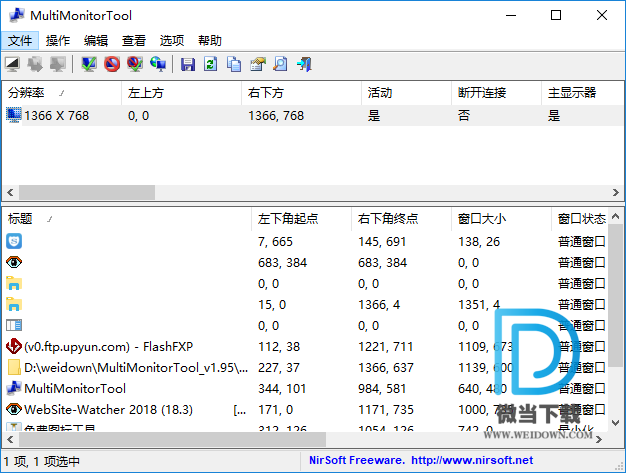Open the 操作 menu
626x473 pixels.
(58, 40)
